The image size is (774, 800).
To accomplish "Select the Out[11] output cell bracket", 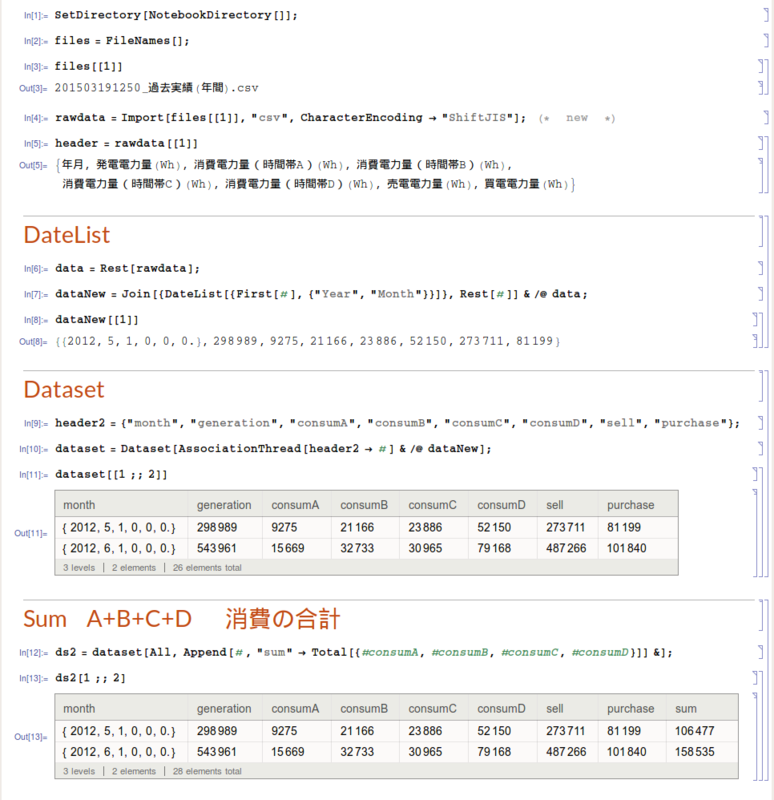I will [756, 533].
